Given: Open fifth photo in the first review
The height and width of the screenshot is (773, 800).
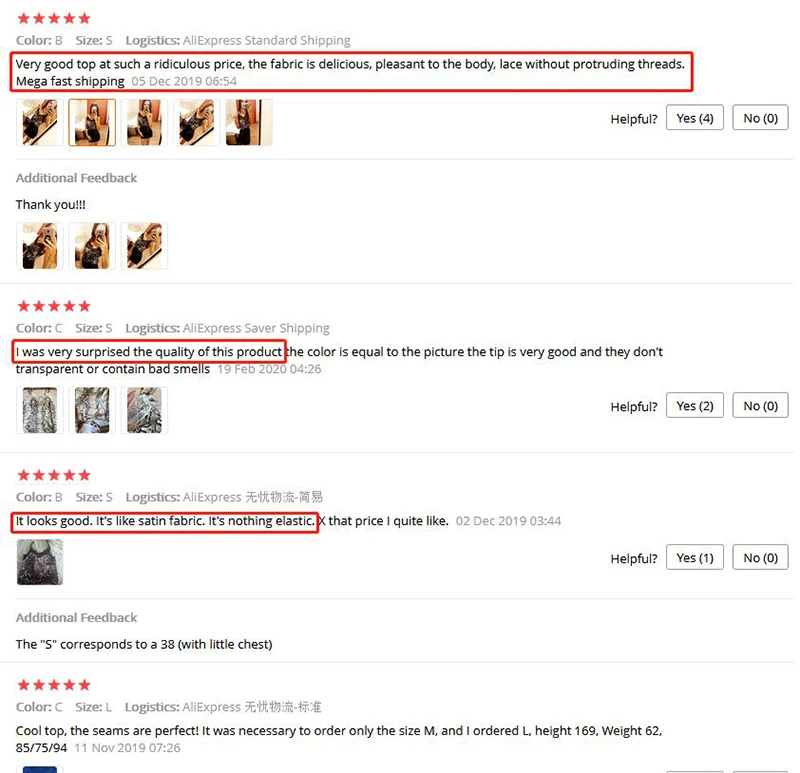Looking at the screenshot, I should pyautogui.click(x=249, y=122).
